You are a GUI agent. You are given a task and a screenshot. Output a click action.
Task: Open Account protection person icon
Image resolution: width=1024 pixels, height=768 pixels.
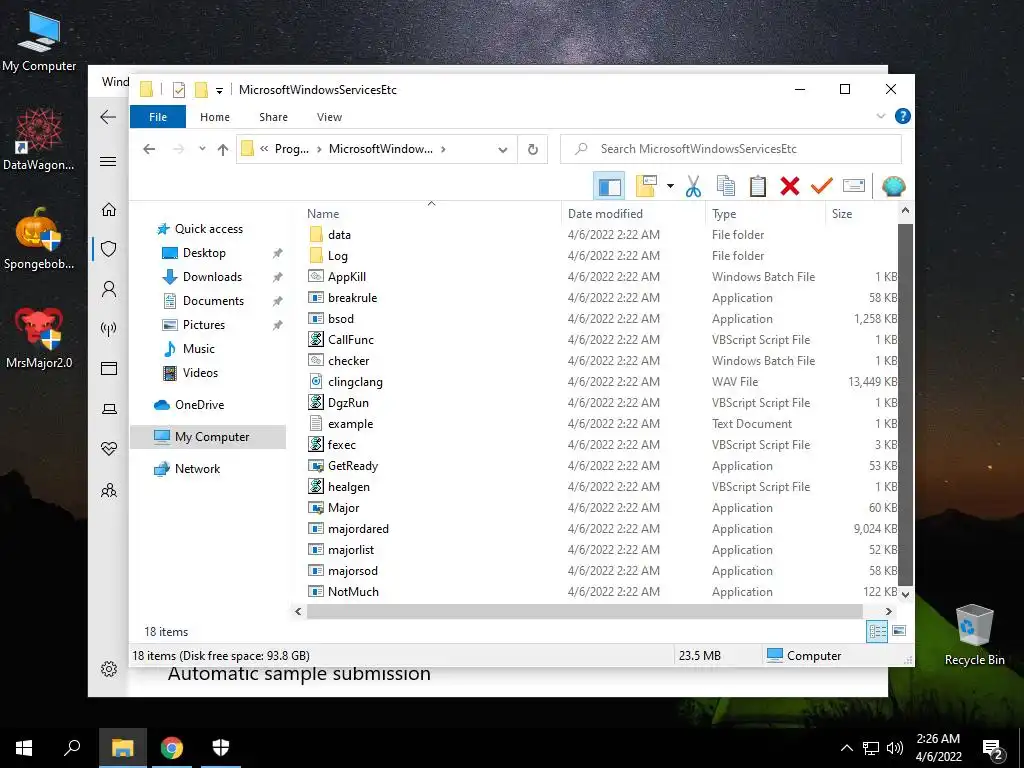(109, 289)
